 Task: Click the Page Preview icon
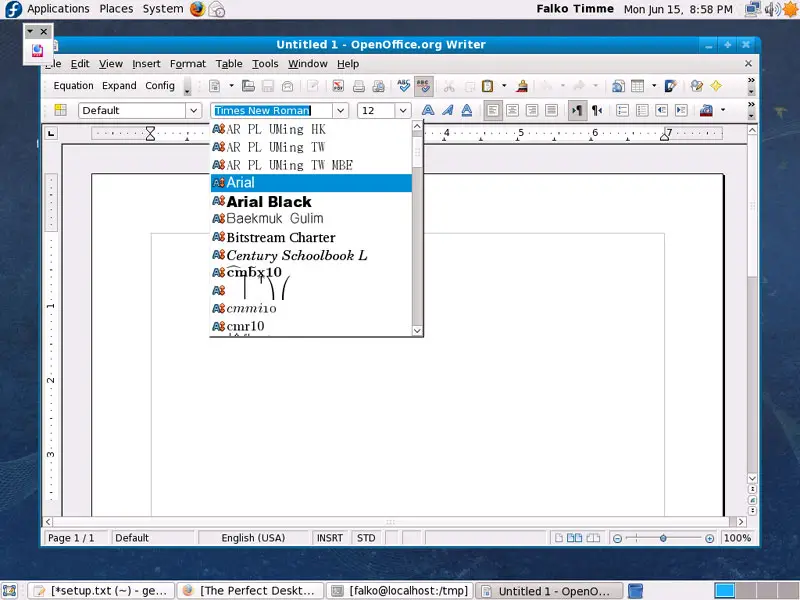378,86
